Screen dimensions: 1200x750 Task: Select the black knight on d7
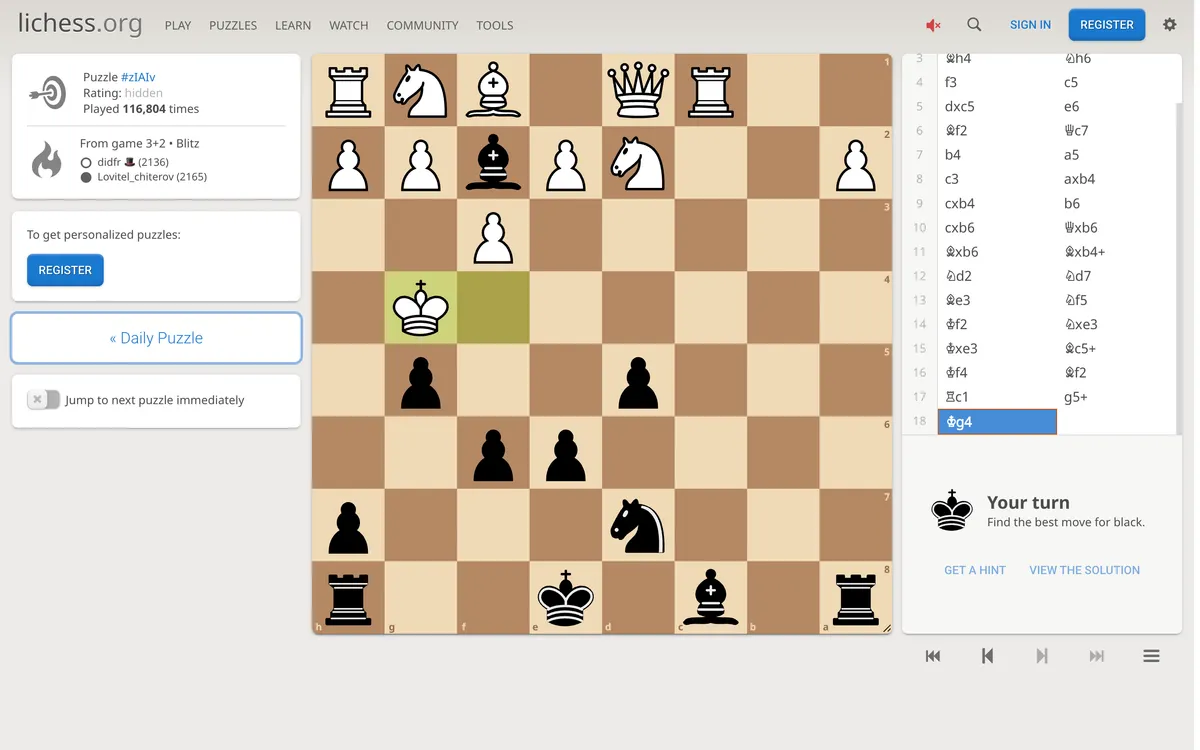[638, 525]
